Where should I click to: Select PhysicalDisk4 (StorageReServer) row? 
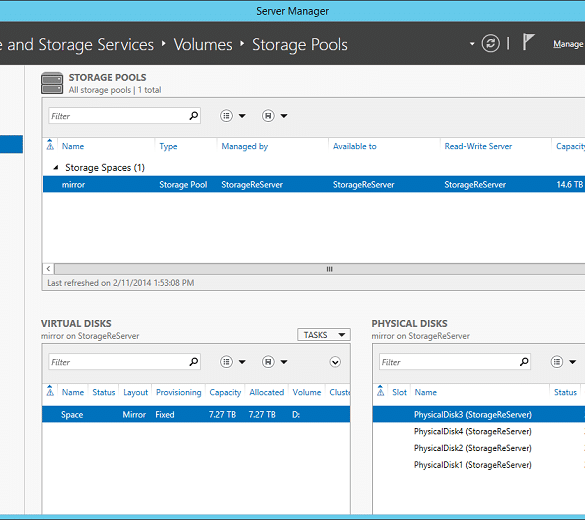coord(479,432)
